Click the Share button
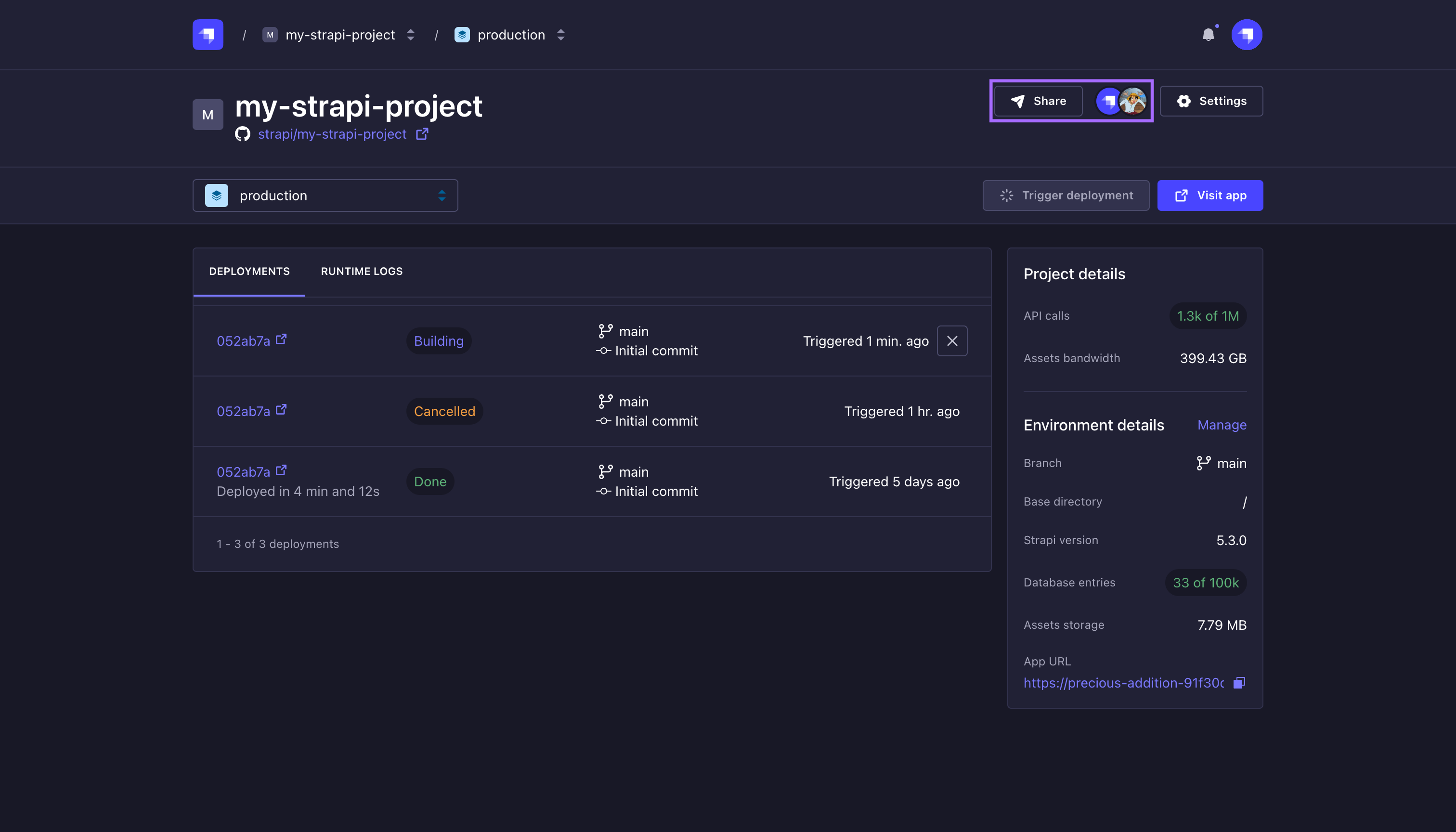Image resolution: width=1456 pixels, height=832 pixels. (1038, 101)
